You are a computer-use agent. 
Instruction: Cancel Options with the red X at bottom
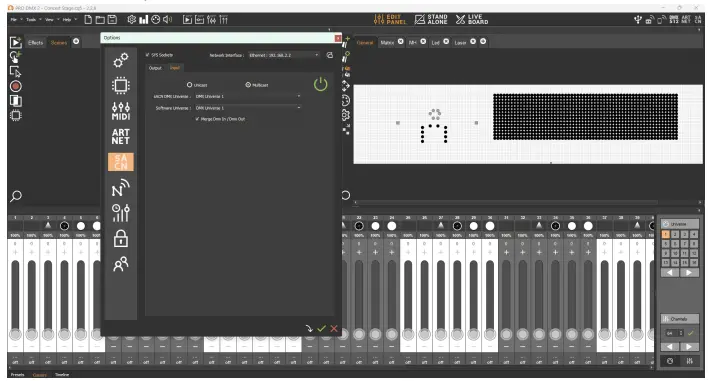point(334,328)
